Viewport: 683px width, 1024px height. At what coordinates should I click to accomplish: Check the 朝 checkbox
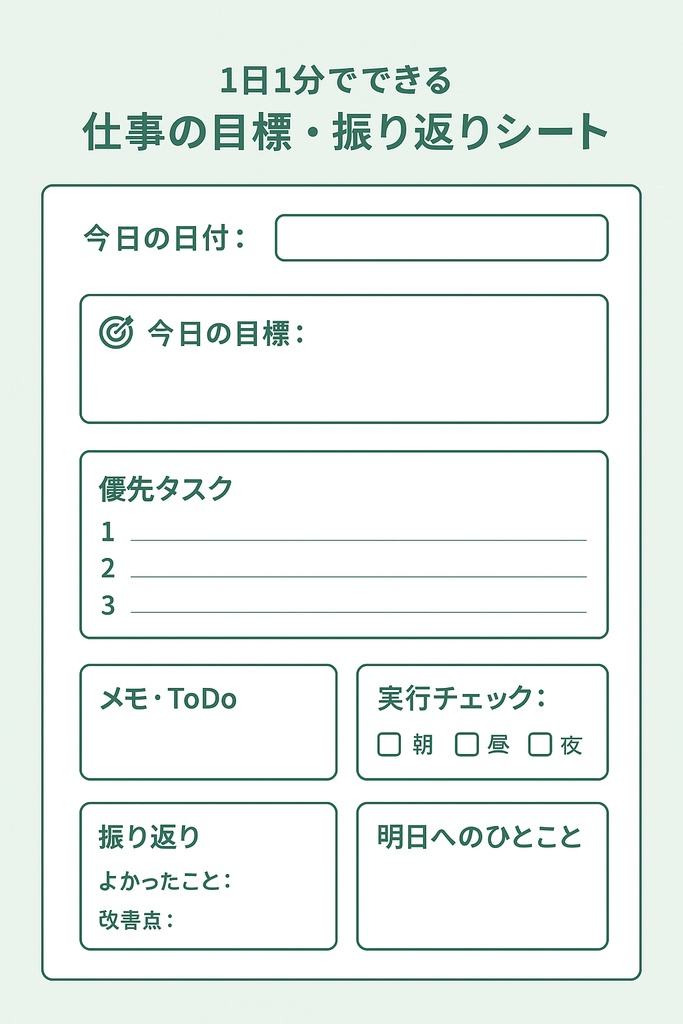(x=389, y=744)
